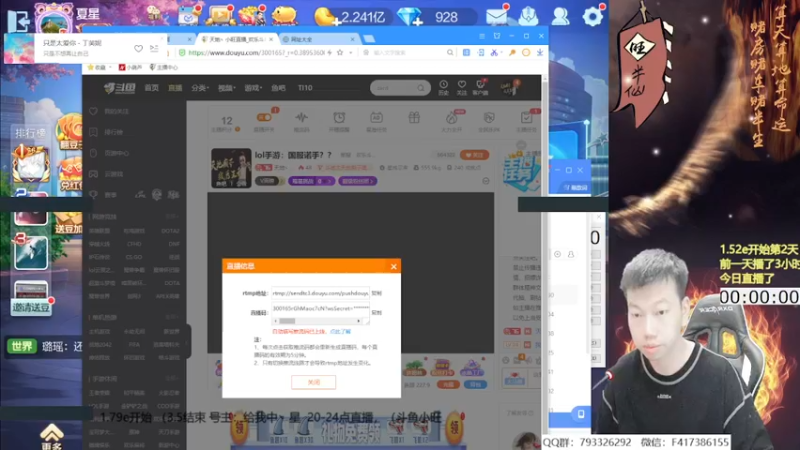Open the gift box icon in streamer toolbar
This screenshot has height=450, width=800.
[414, 118]
